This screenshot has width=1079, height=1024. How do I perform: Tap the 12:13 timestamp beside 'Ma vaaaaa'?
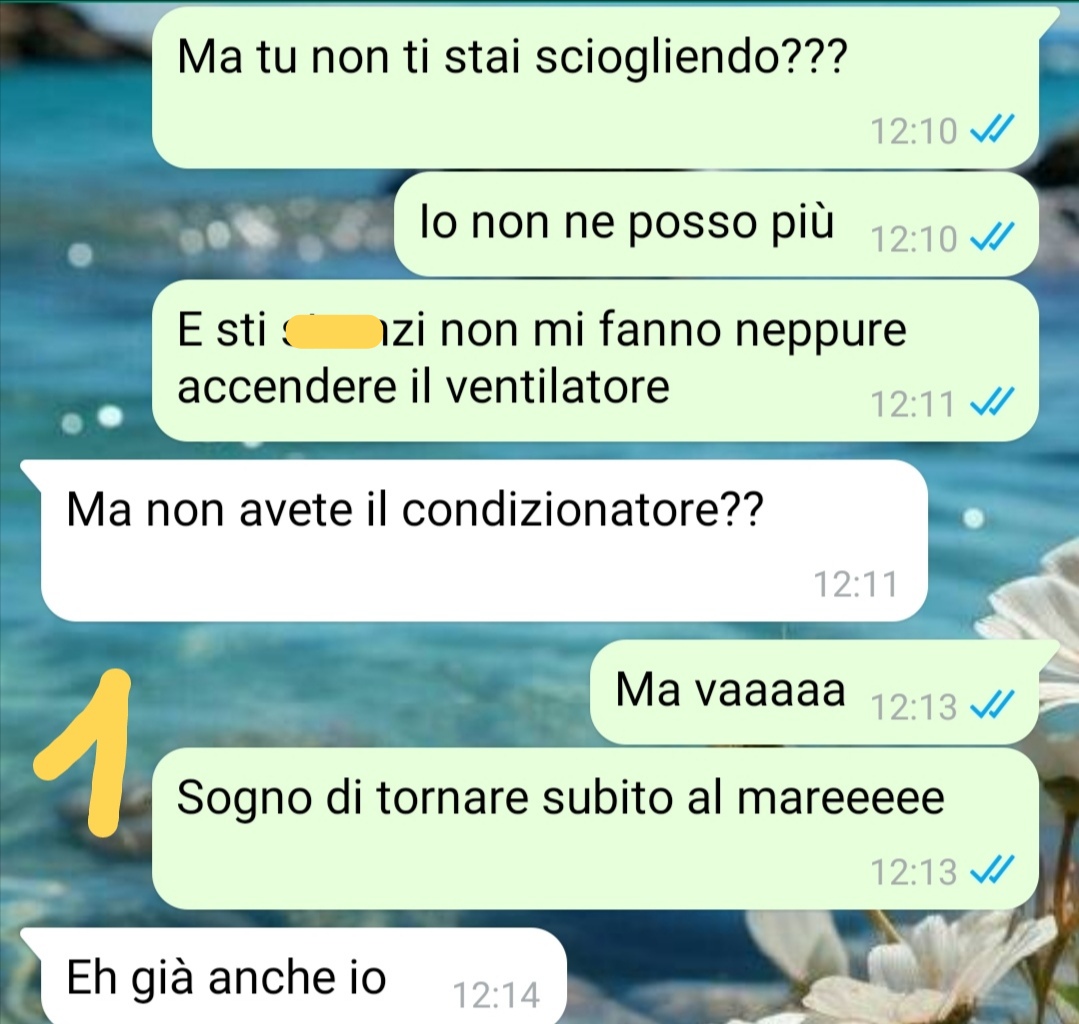pos(914,707)
